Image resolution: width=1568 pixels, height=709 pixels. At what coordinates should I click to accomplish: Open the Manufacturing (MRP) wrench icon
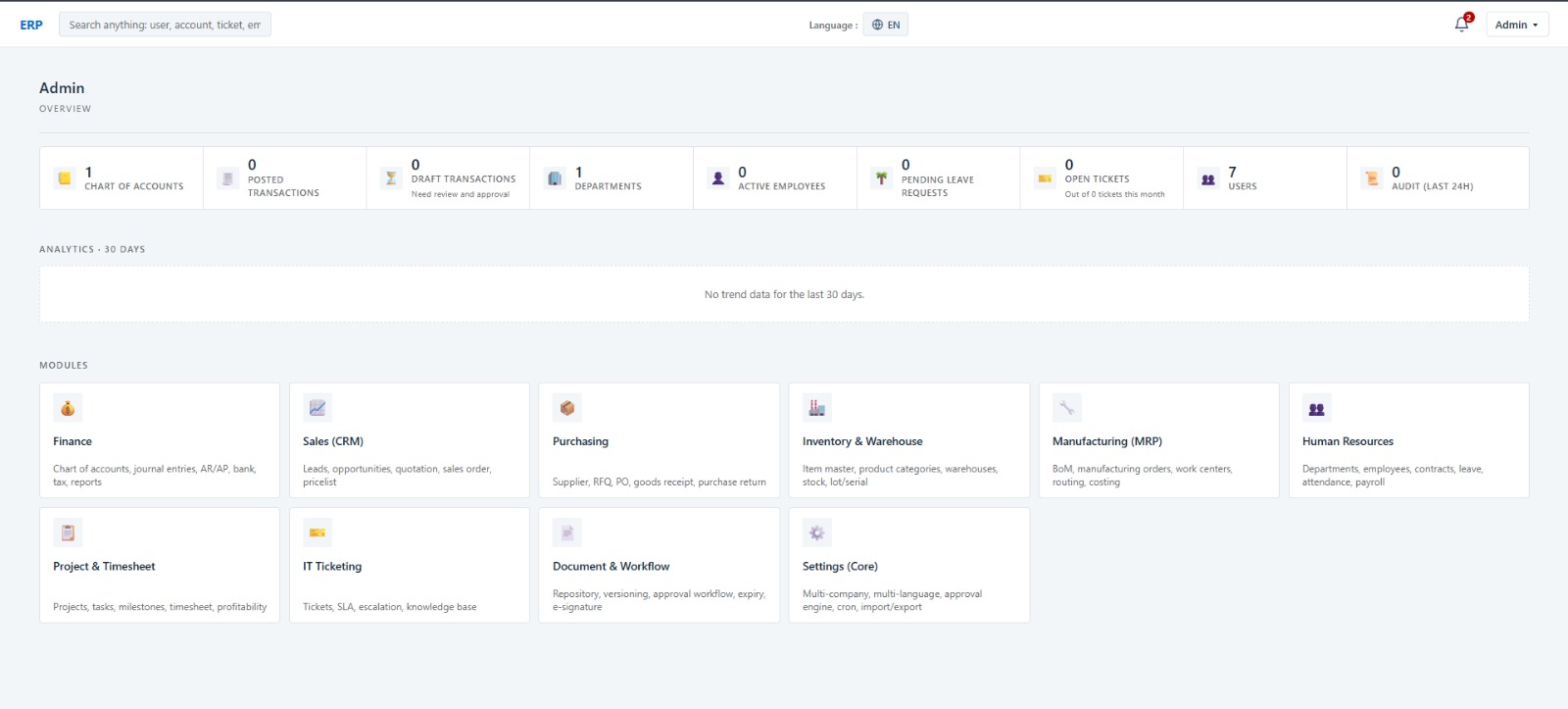point(1066,408)
